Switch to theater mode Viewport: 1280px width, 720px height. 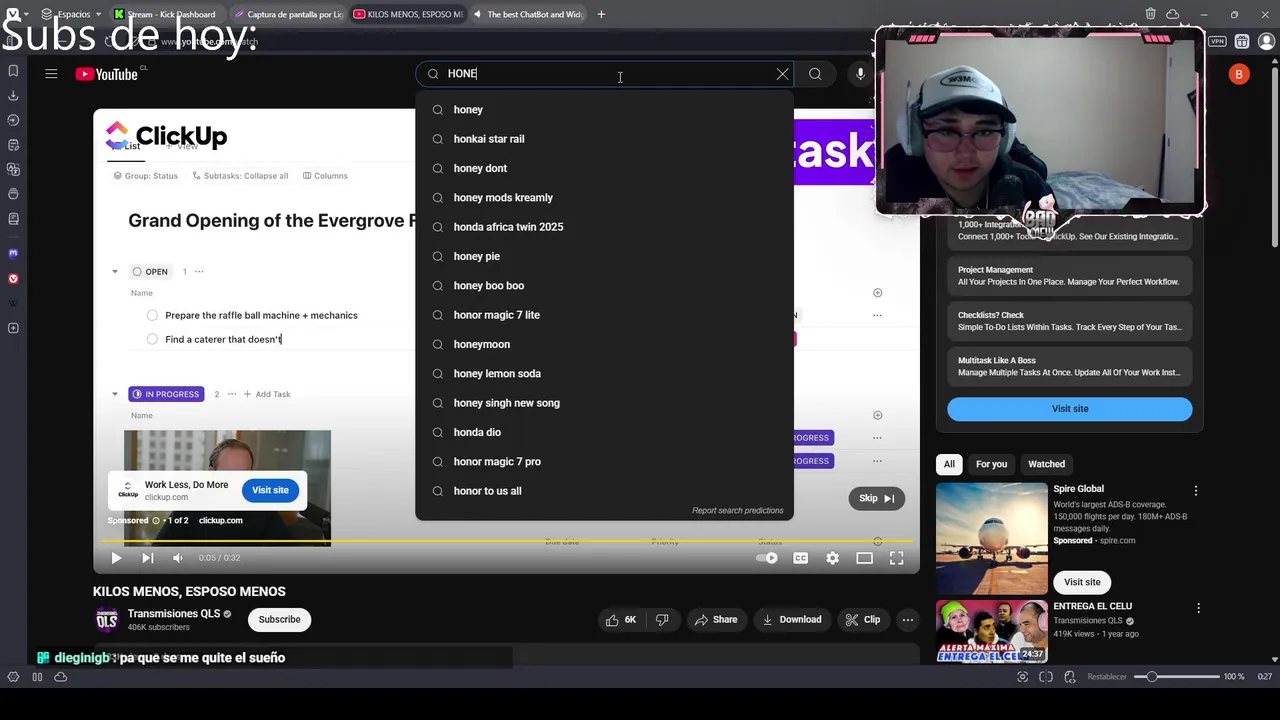(x=864, y=558)
